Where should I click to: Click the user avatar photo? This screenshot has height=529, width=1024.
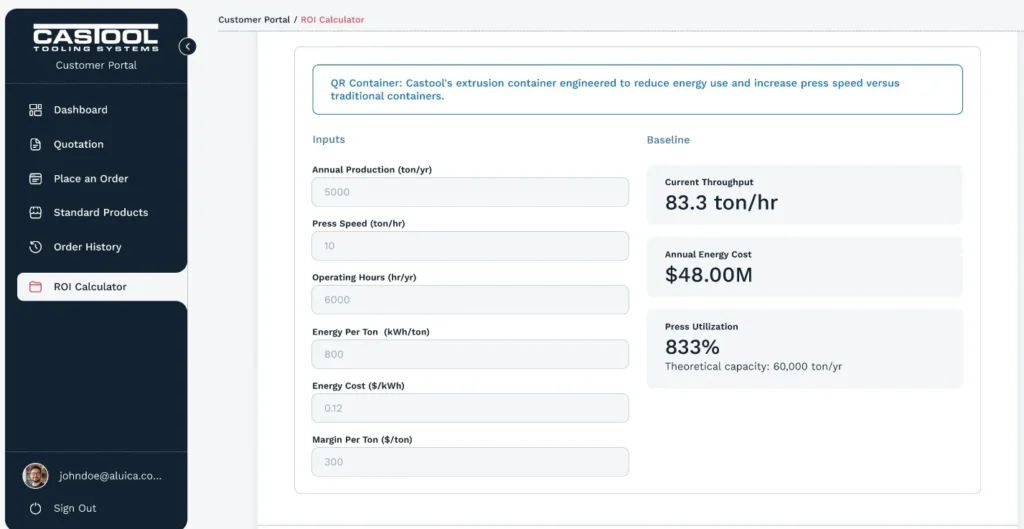35,476
